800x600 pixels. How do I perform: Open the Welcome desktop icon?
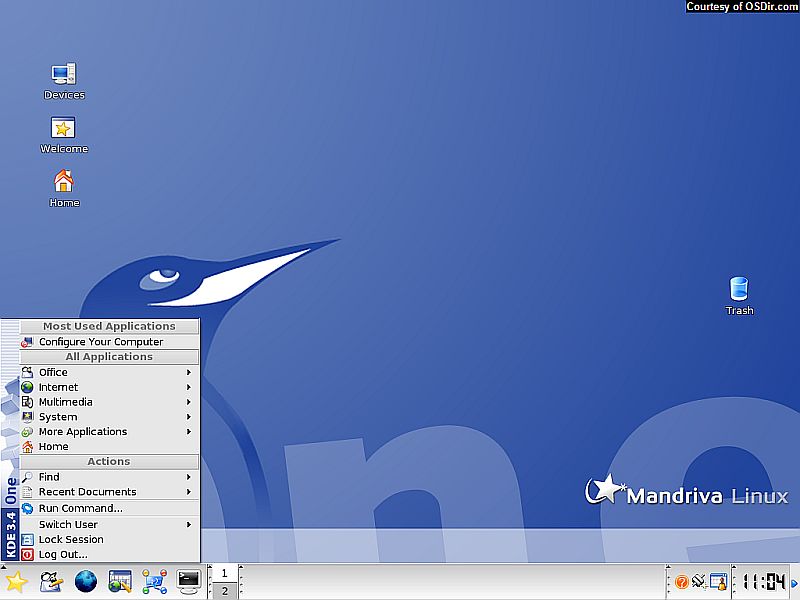click(64, 135)
